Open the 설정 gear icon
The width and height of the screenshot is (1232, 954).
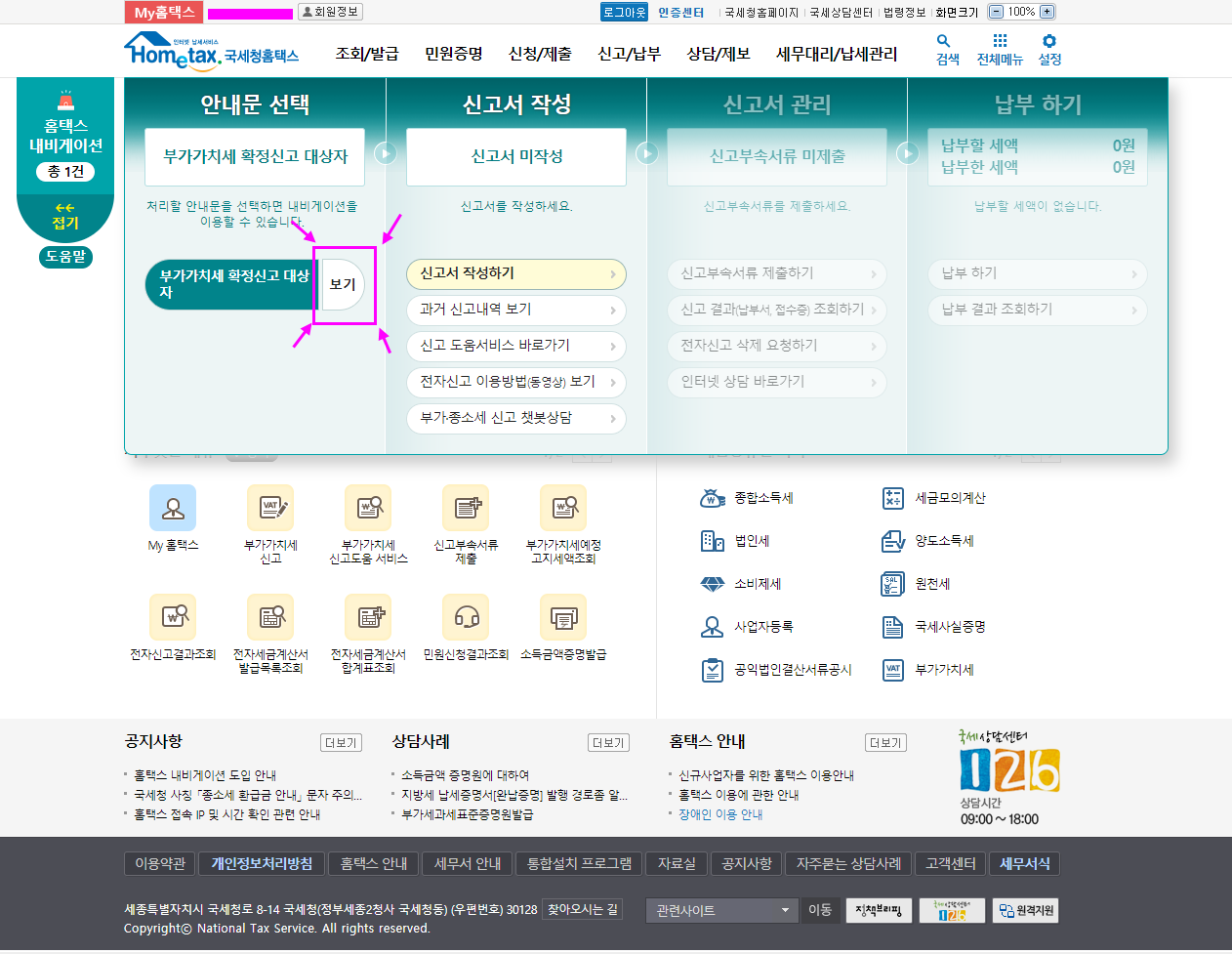pos(1049,41)
